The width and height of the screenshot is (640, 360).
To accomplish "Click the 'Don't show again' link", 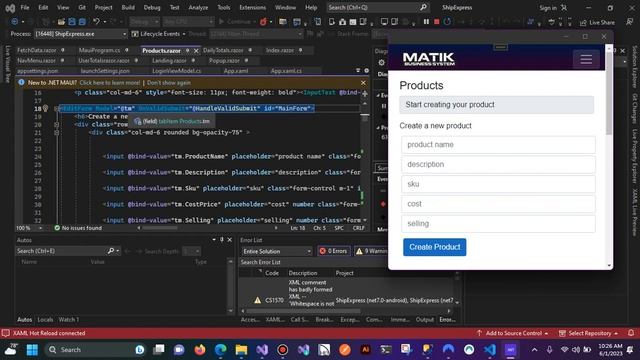I will 169,82.
